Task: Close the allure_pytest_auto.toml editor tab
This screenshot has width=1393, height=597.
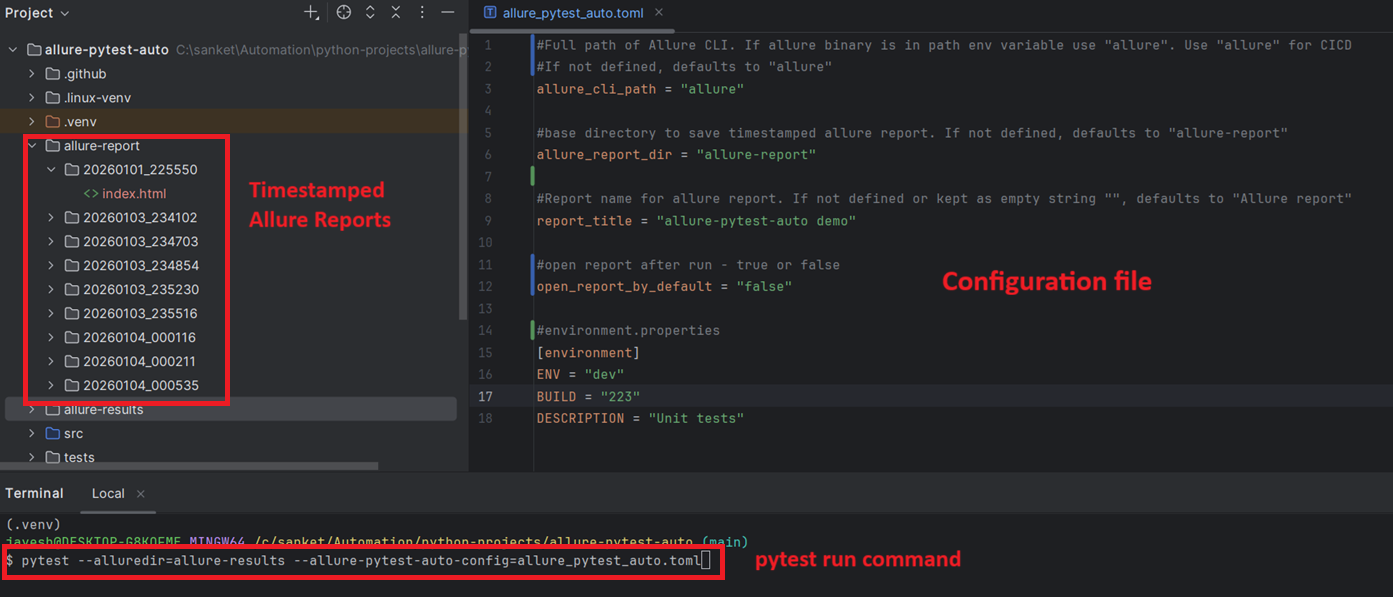Action: tap(660, 13)
